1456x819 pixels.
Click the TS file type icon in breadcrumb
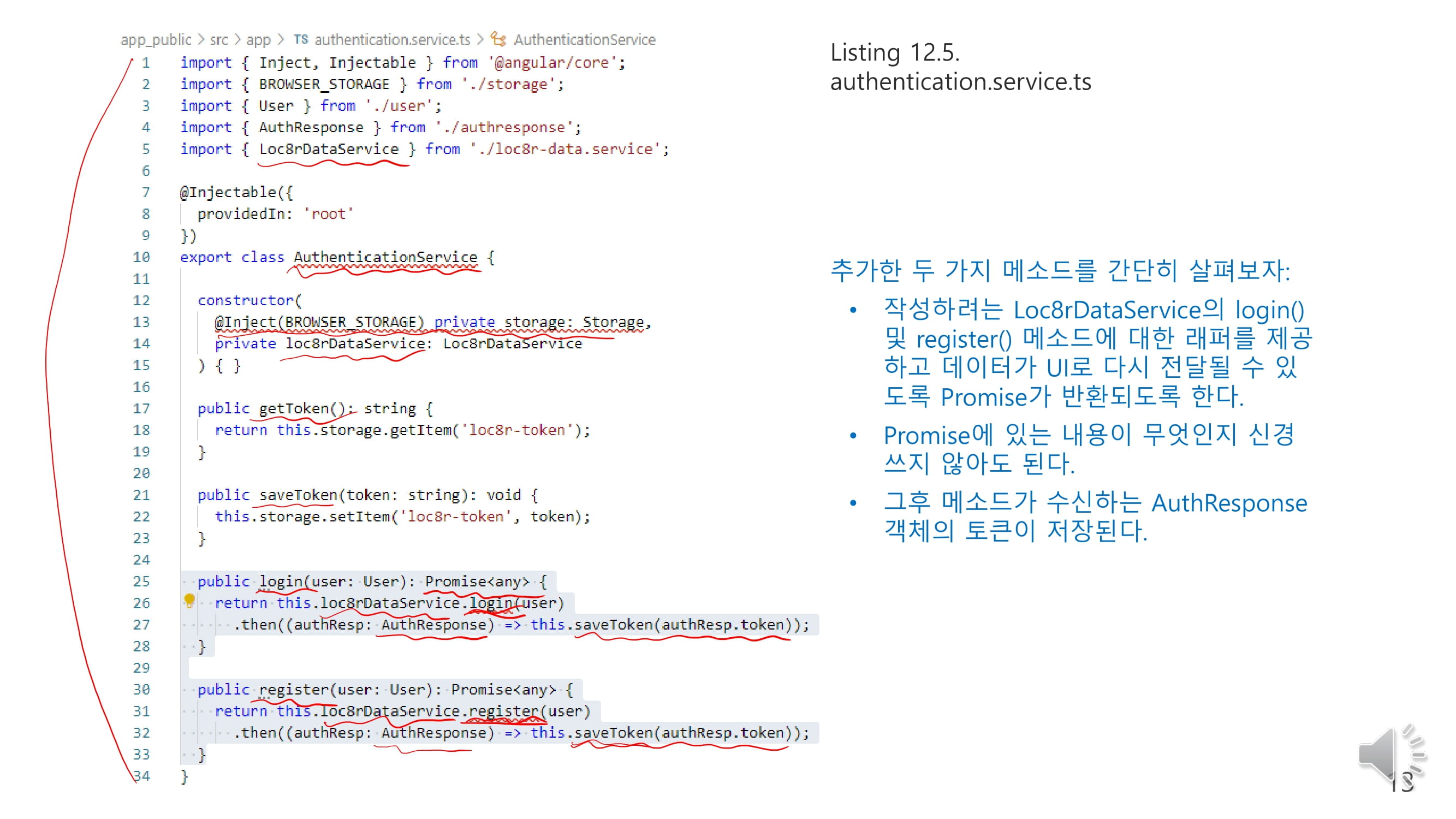pos(301,39)
